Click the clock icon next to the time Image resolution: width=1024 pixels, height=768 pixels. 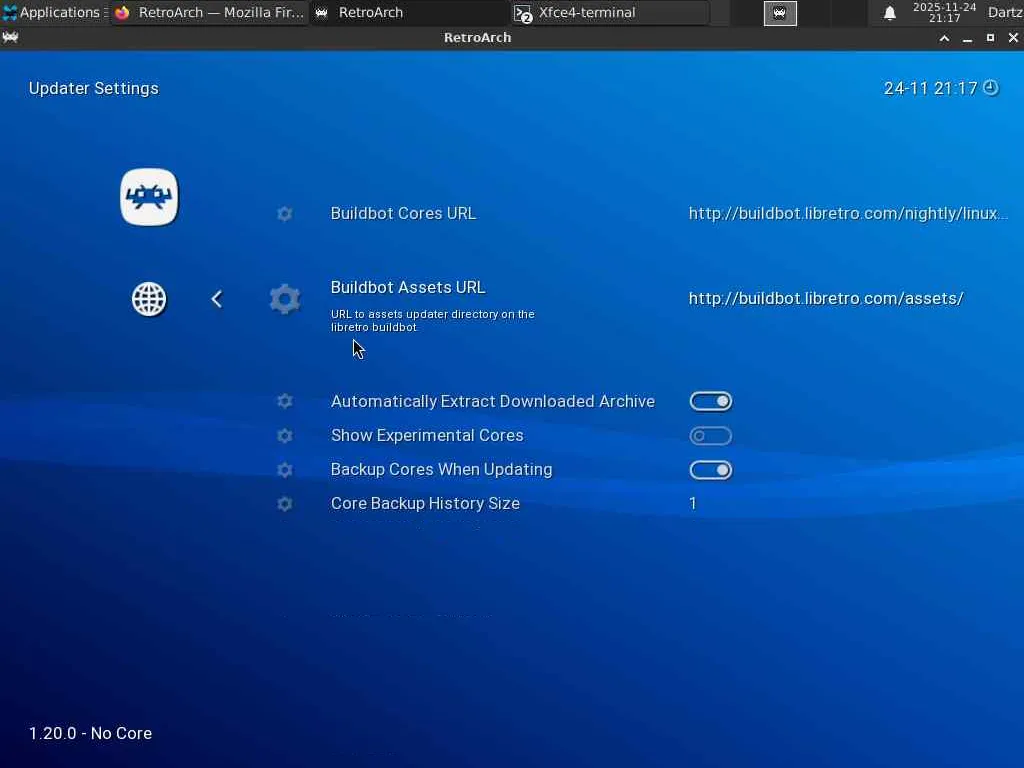(991, 88)
